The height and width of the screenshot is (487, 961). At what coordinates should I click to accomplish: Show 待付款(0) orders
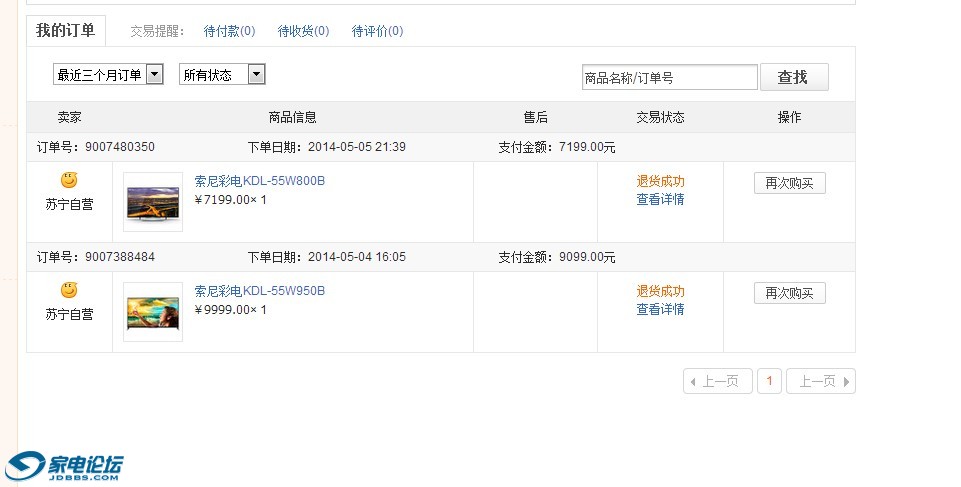229,31
